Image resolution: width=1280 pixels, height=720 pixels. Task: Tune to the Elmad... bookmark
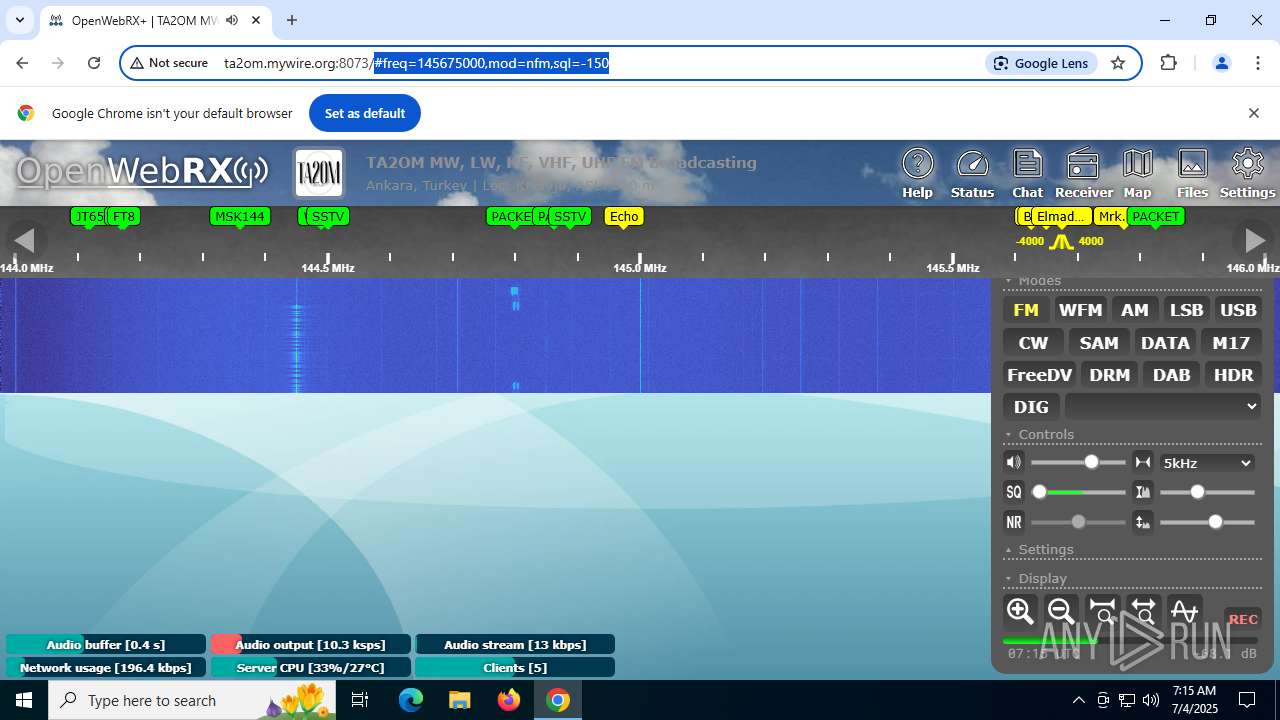pyautogui.click(x=1061, y=216)
